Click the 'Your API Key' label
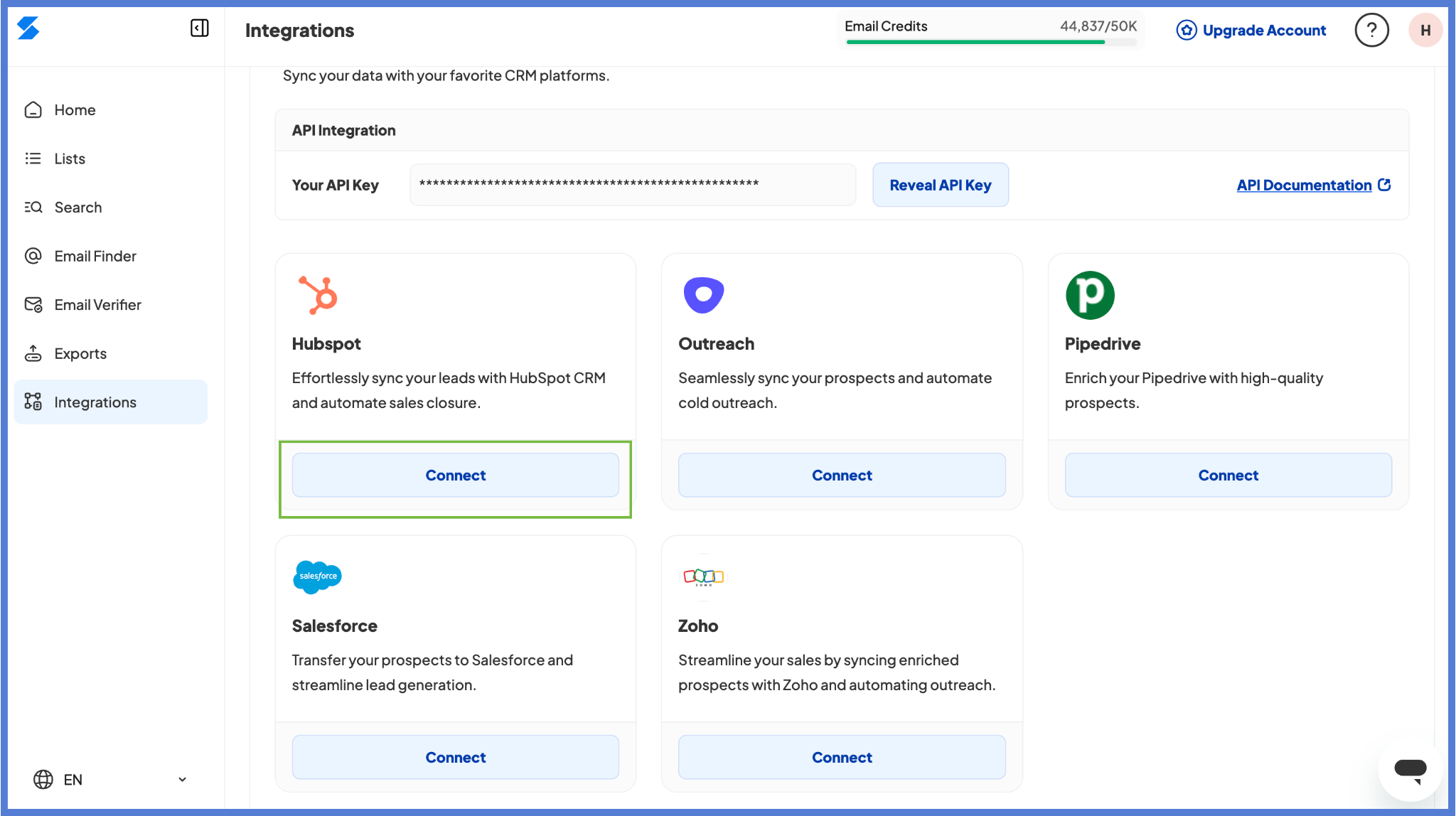 pyautogui.click(x=335, y=185)
